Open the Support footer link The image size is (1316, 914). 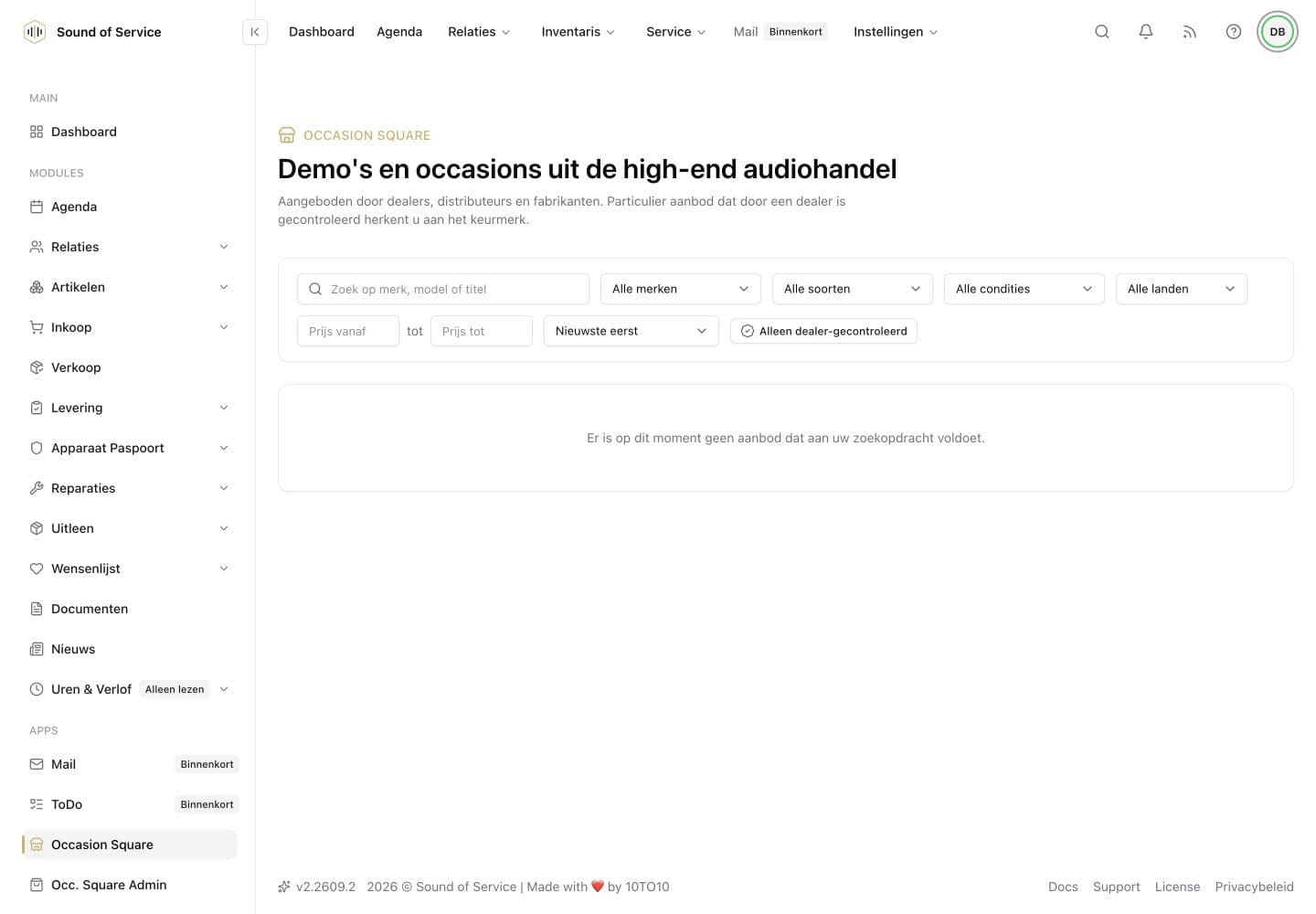click(1116, 887)
